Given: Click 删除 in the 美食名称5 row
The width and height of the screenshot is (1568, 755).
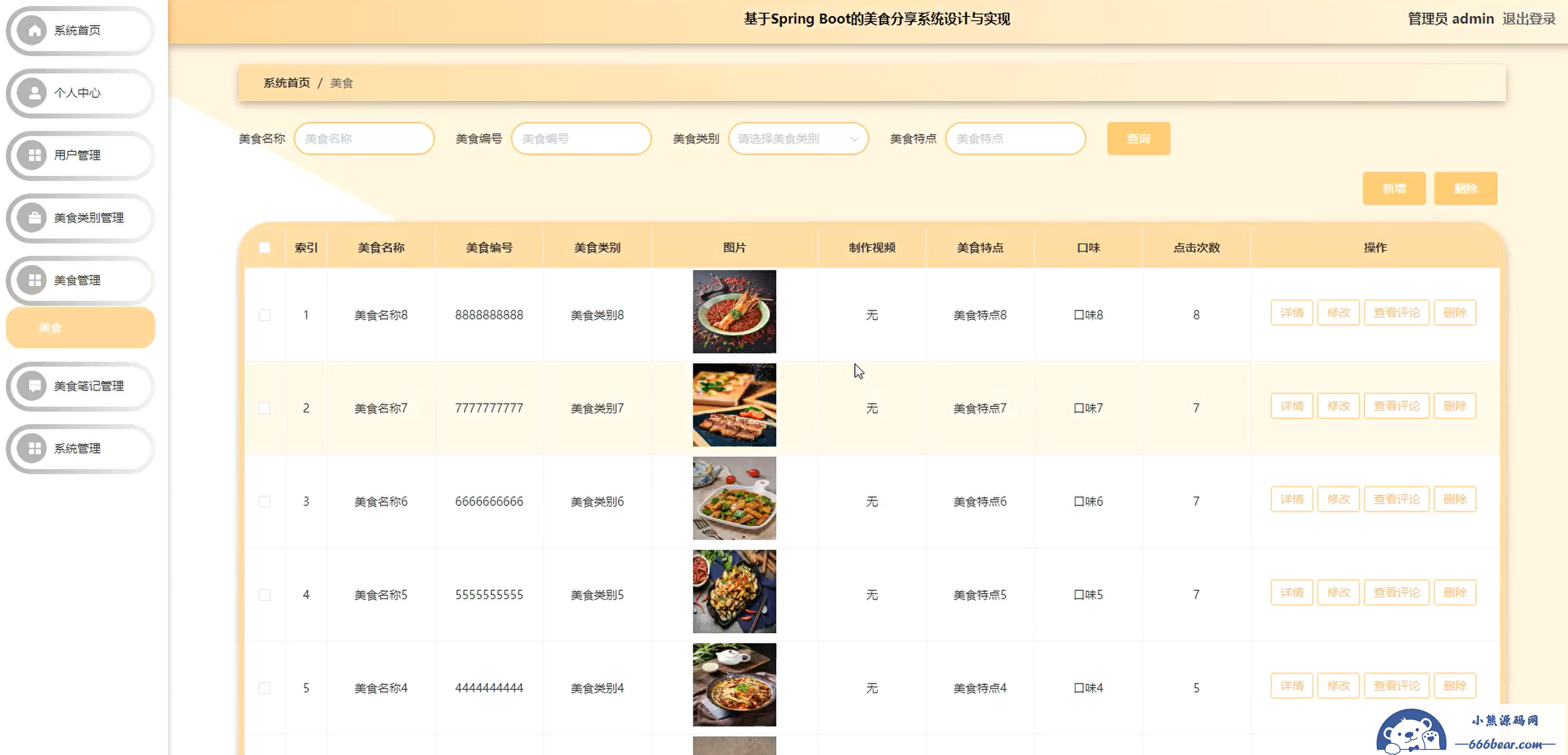Looking at the screenshot, I should click(1455, 592).
